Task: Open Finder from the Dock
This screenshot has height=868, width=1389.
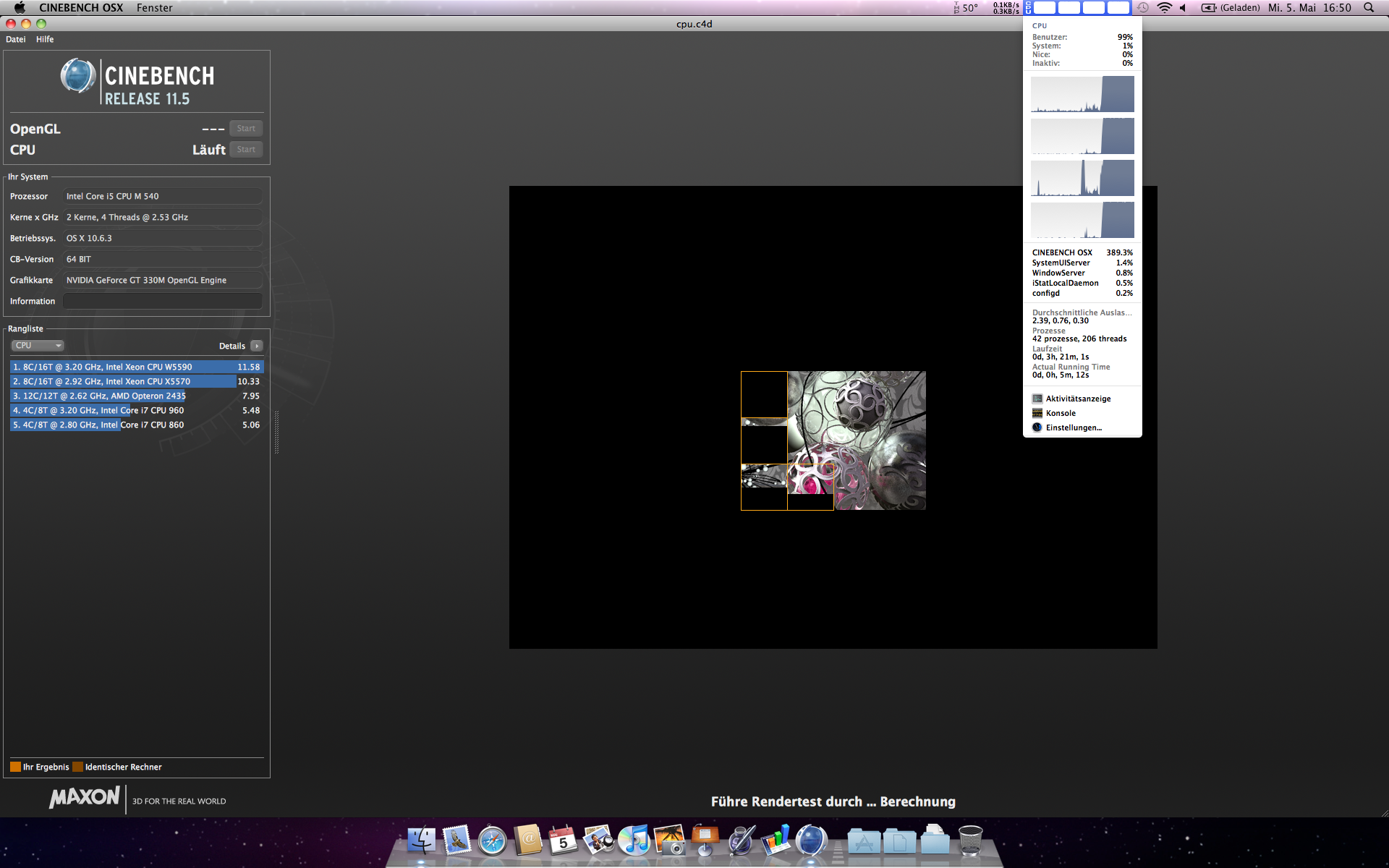Action: pyautogui.click(x=421, y=841)
